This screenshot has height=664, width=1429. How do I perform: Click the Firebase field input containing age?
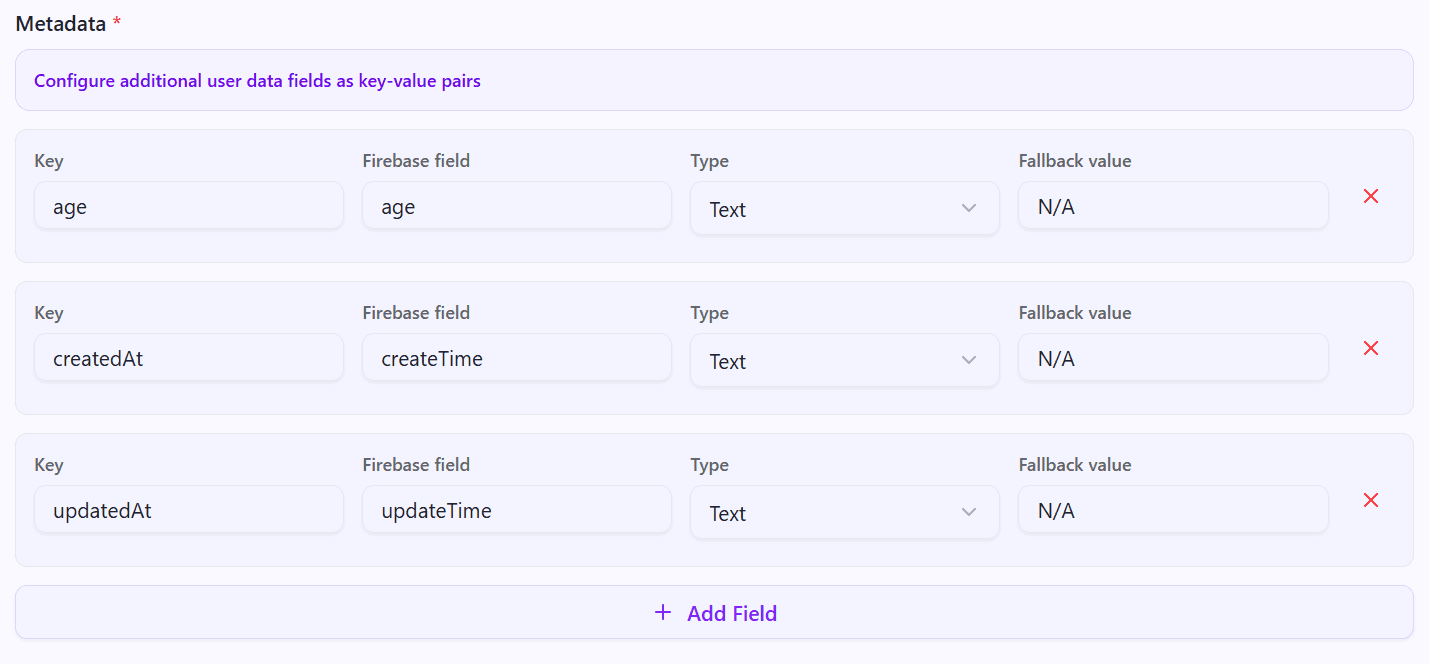click(x=516, y=207)
